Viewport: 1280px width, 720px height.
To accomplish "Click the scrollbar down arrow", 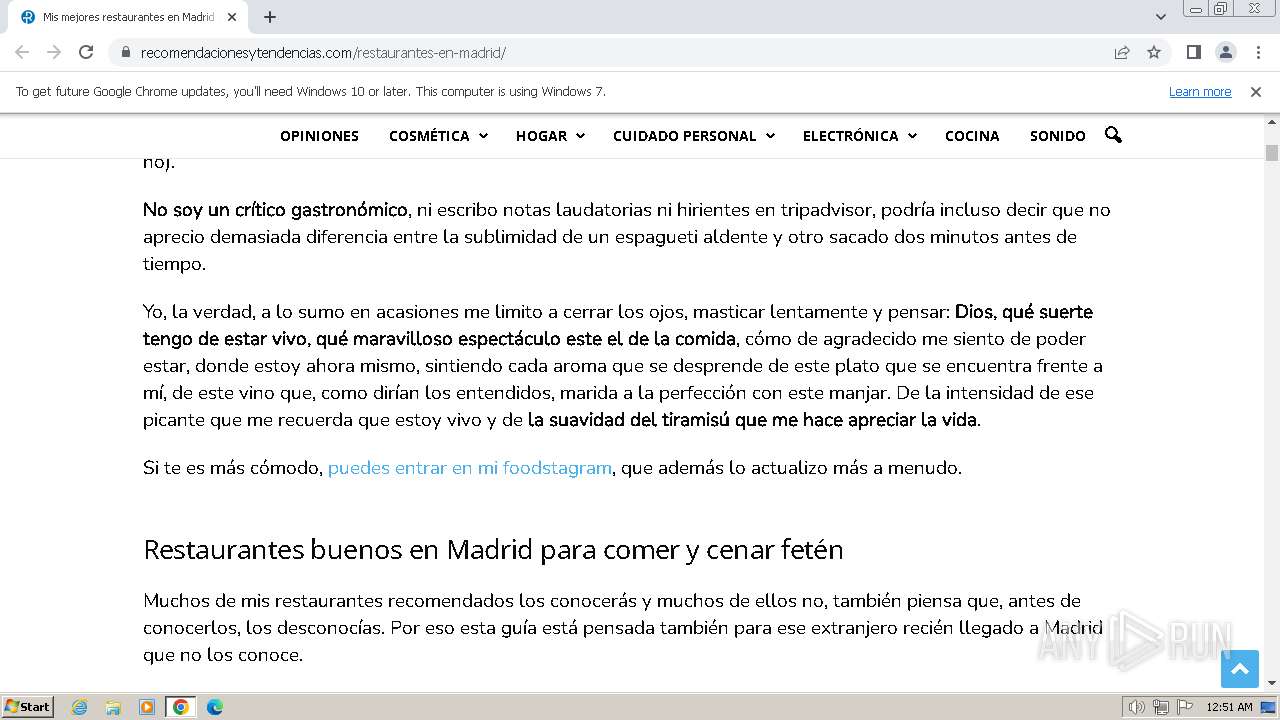I will (1272, 684).
